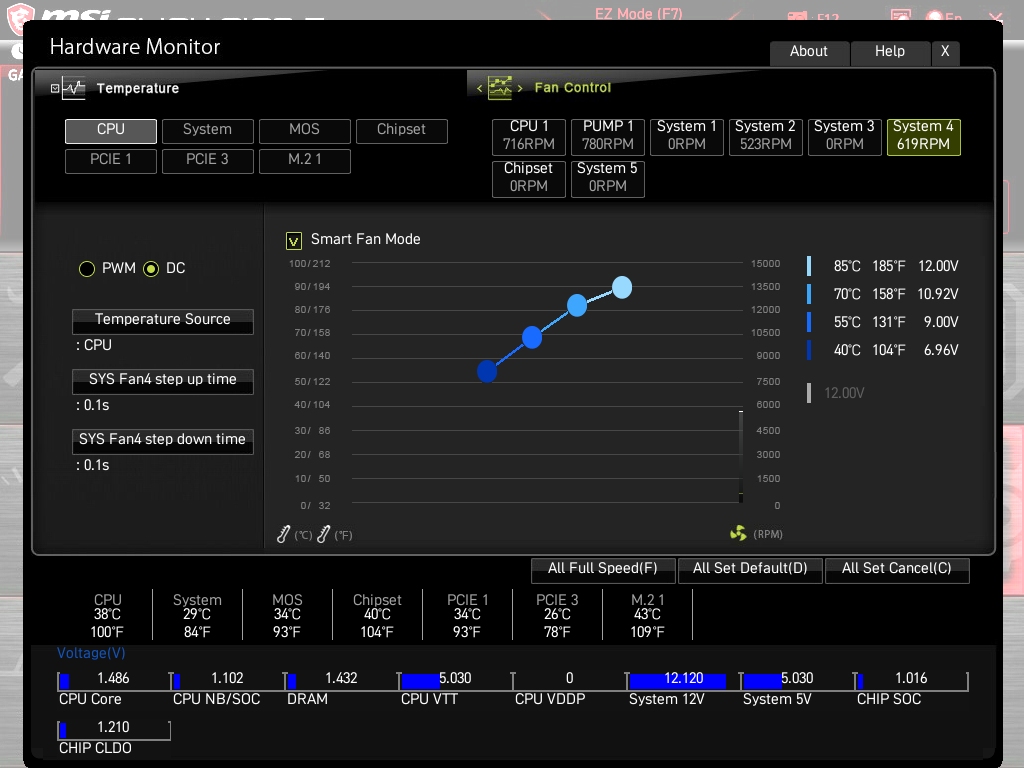The width and height of the screenshot is (1024, 768).
Task: Choose the System 3 fan
Action: (x=844, y=136)
